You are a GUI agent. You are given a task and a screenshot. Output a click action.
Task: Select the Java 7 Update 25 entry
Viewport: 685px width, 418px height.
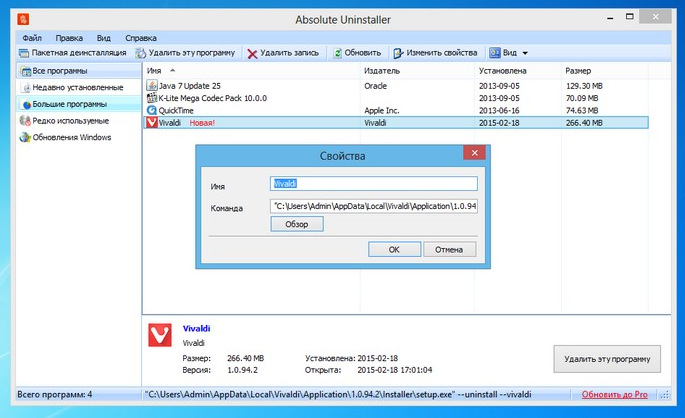[x=190, y=86]
